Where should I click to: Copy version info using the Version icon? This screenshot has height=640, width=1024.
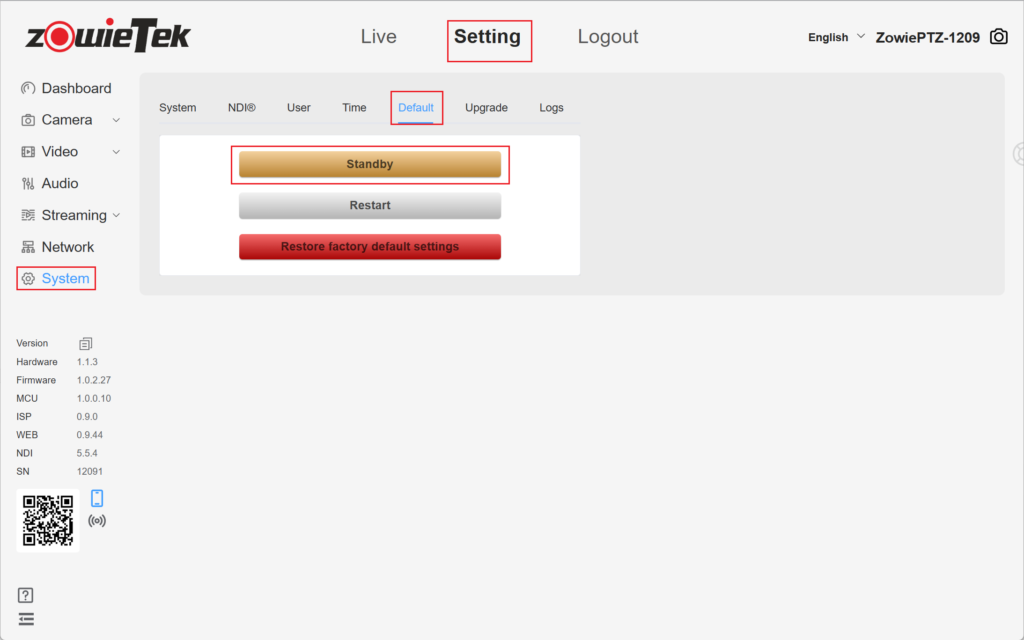click(85, 343)
